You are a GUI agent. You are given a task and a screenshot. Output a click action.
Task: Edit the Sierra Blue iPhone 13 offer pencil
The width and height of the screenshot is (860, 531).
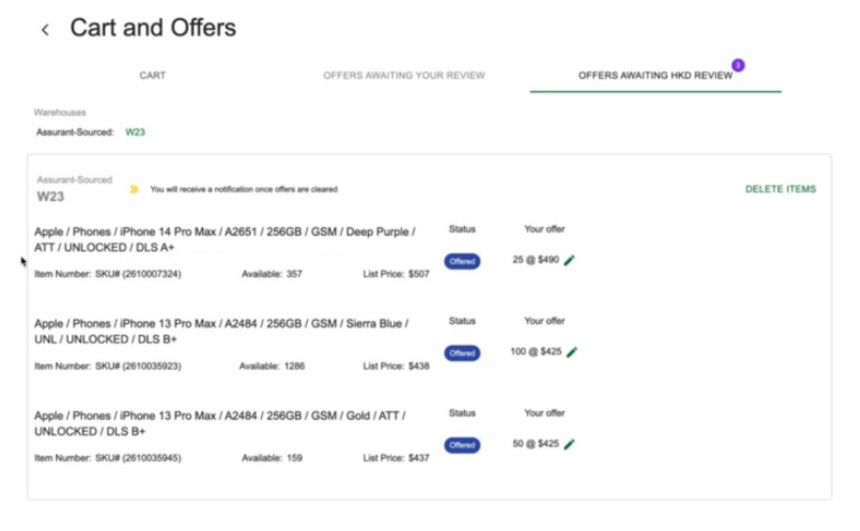573,352
